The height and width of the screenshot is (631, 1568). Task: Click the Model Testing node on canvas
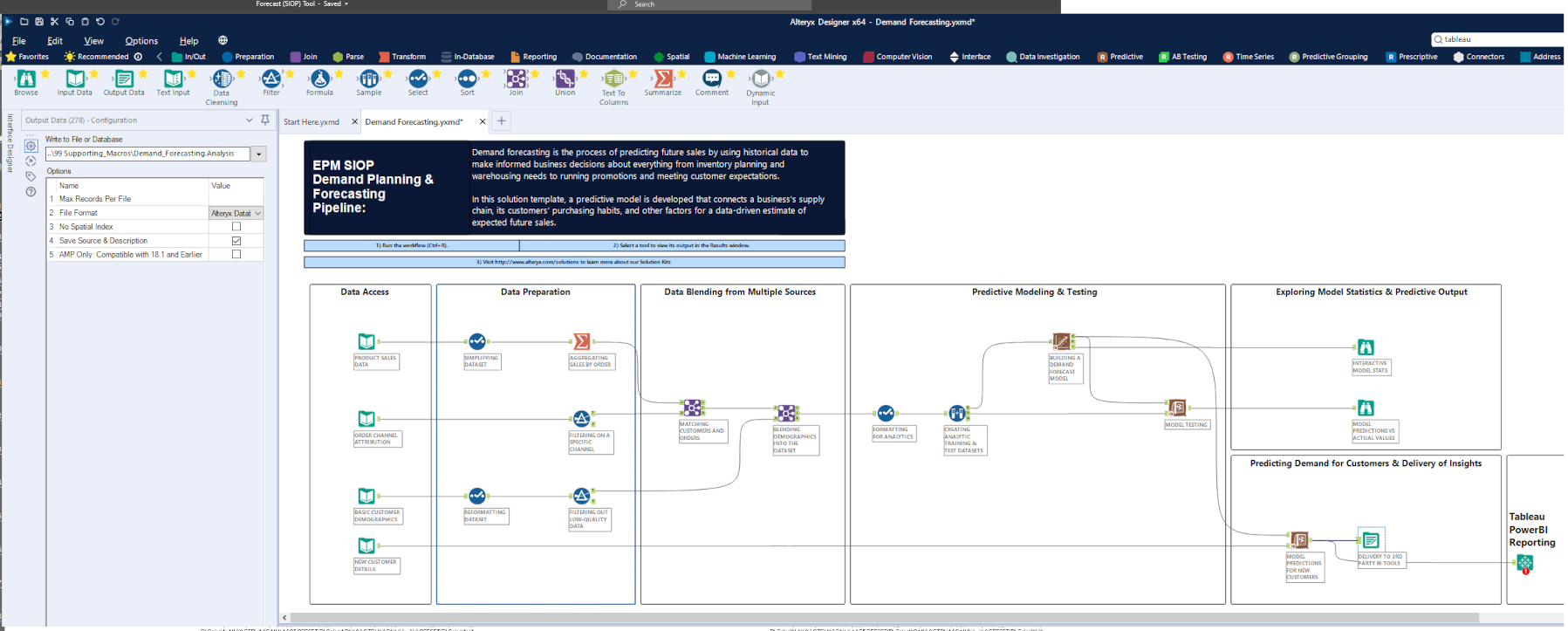tap(1177, 408)
